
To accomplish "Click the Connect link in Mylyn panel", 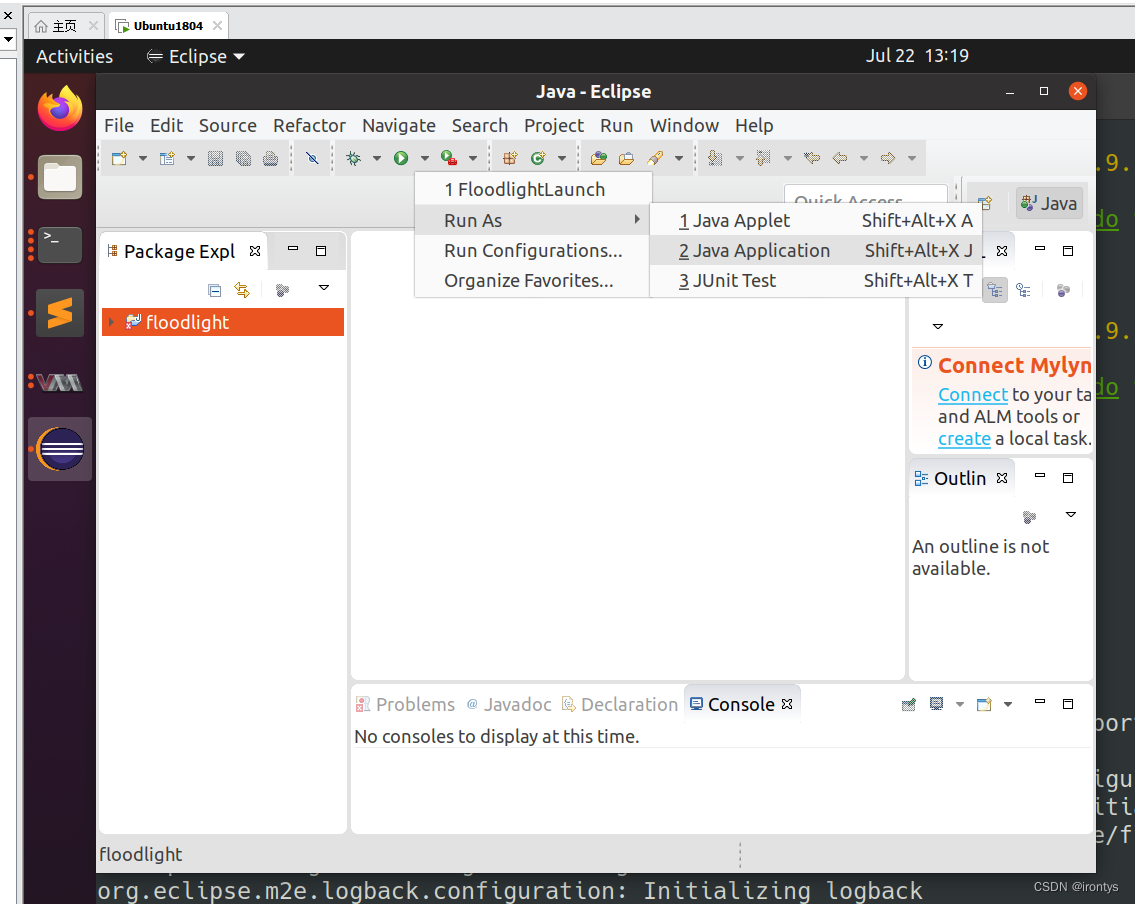I will click(x=973, y=394).
